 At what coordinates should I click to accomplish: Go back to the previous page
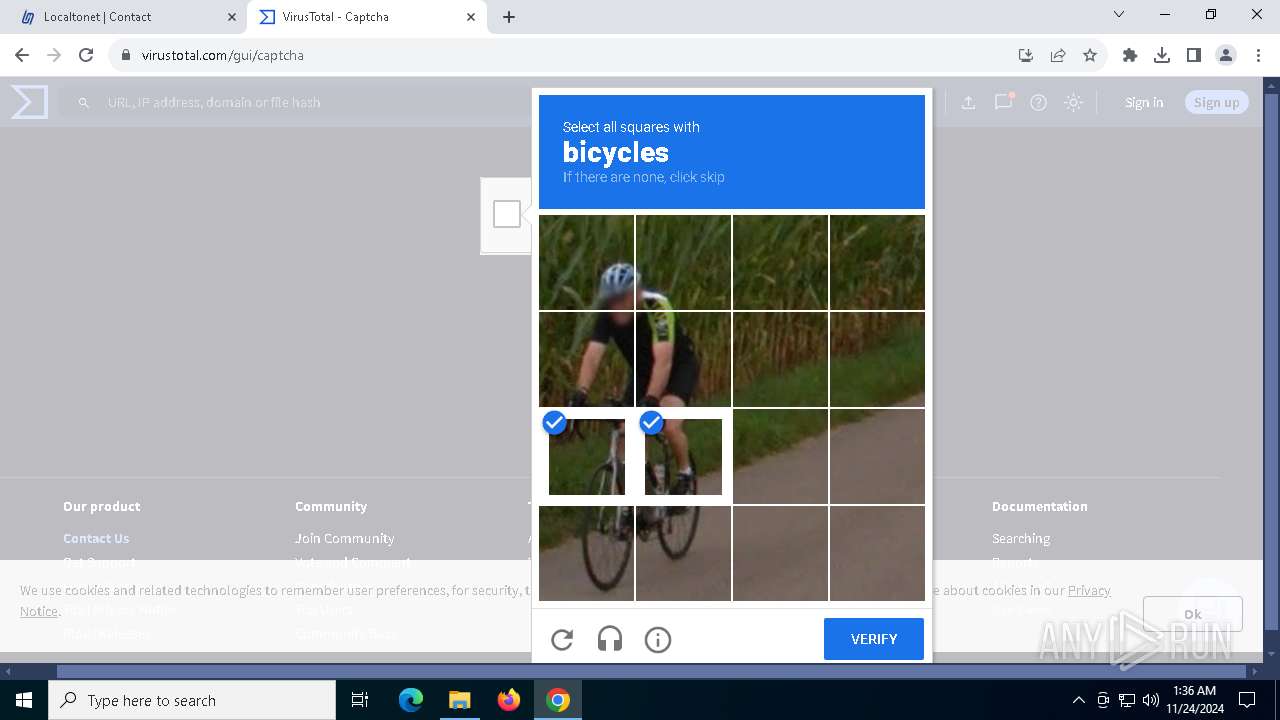point(22,55)
